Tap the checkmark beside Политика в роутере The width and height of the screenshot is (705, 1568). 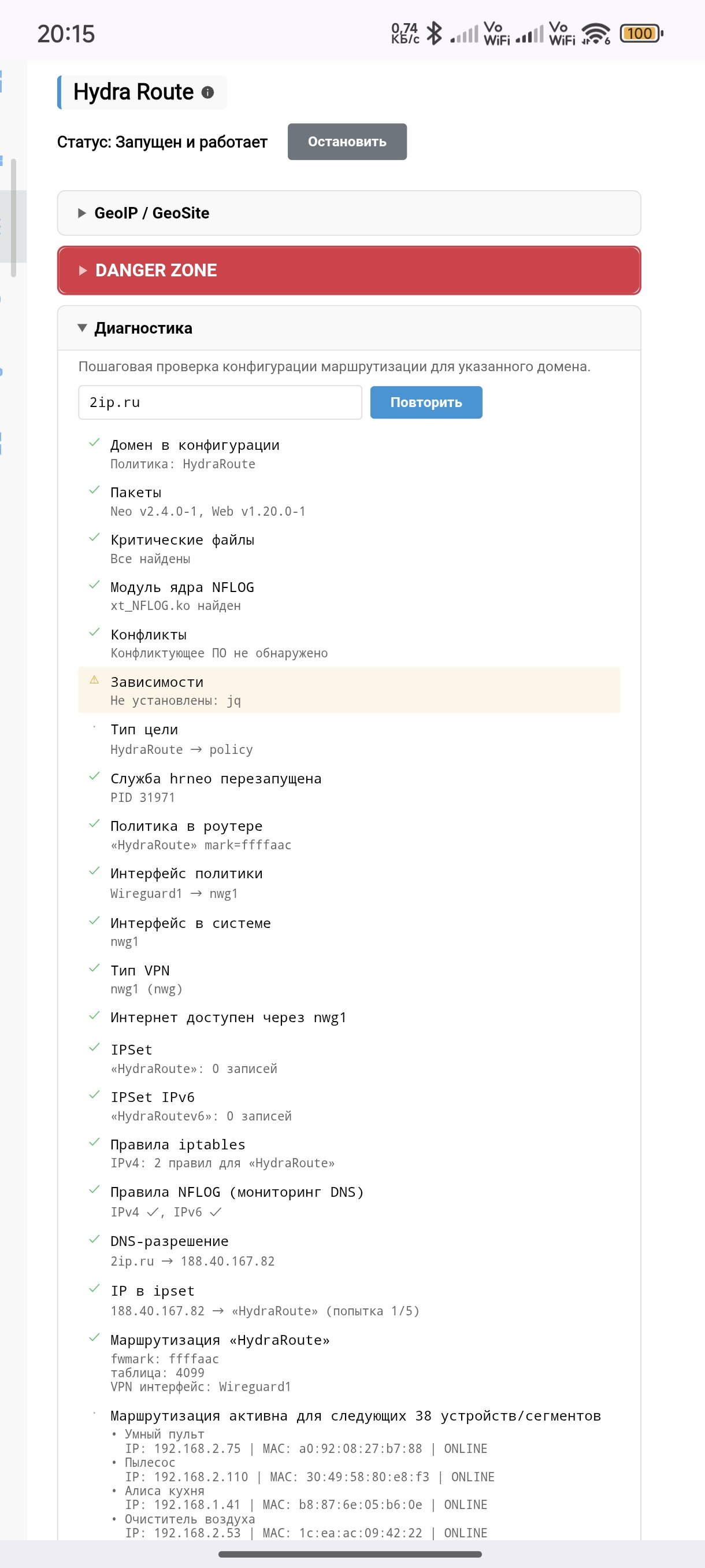pyautogui.click(x=94, y=823)
